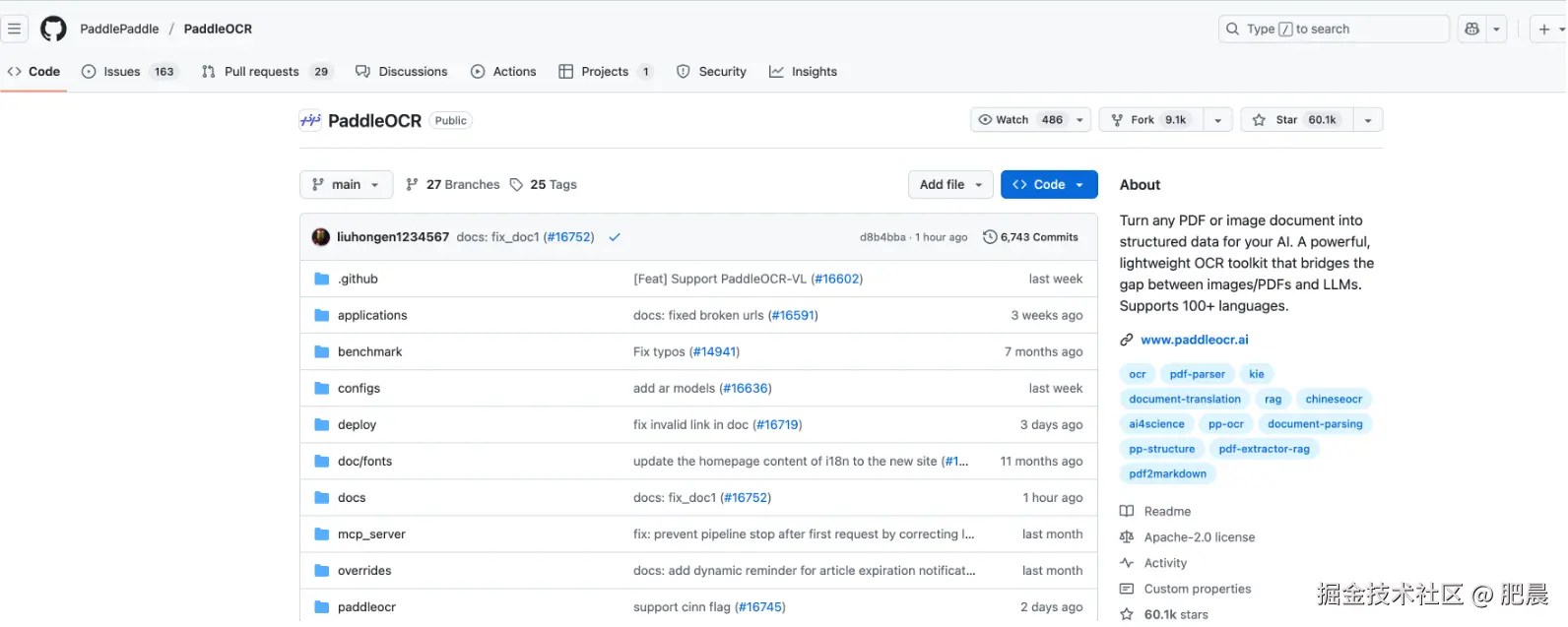Screen dimensions: 1568x627
Task: Click the pdf-parser topic tag
Action: coord(1197,375)
